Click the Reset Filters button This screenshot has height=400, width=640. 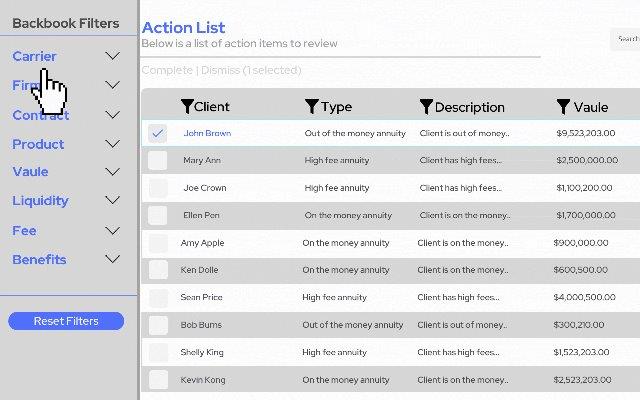pos(66,321)
